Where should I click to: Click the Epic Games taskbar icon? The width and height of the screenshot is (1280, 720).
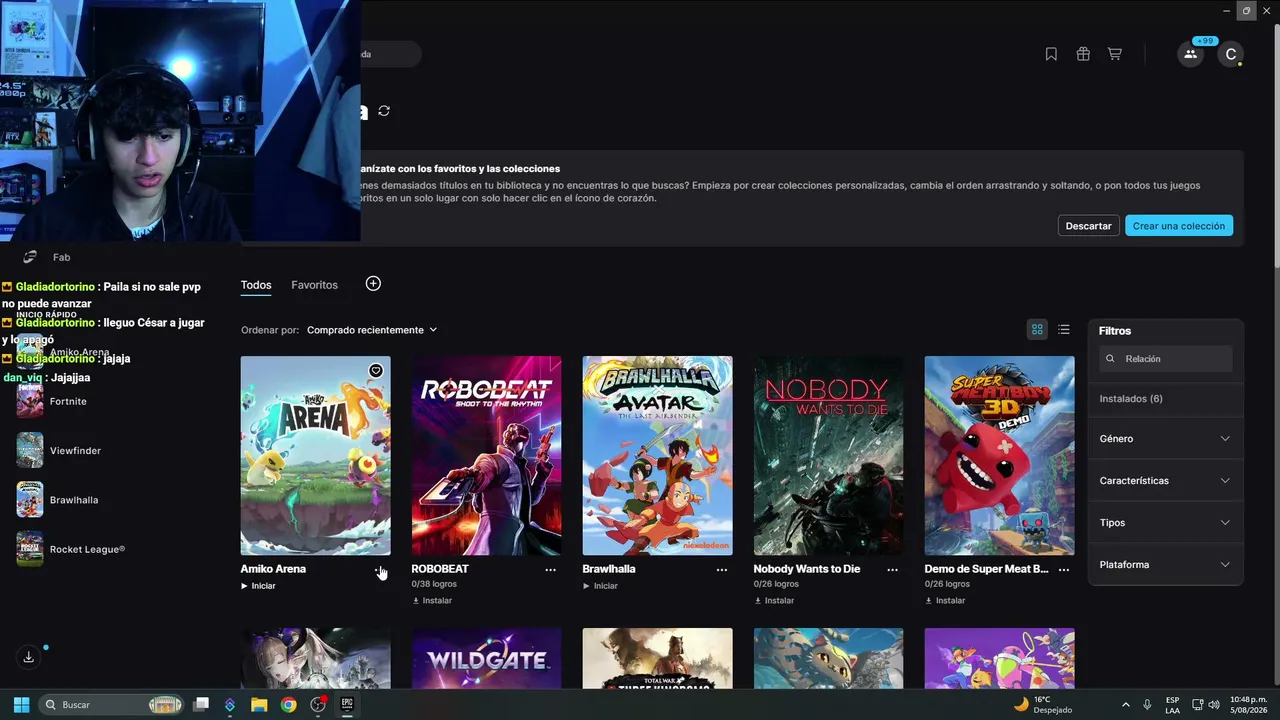click(347, 705)
